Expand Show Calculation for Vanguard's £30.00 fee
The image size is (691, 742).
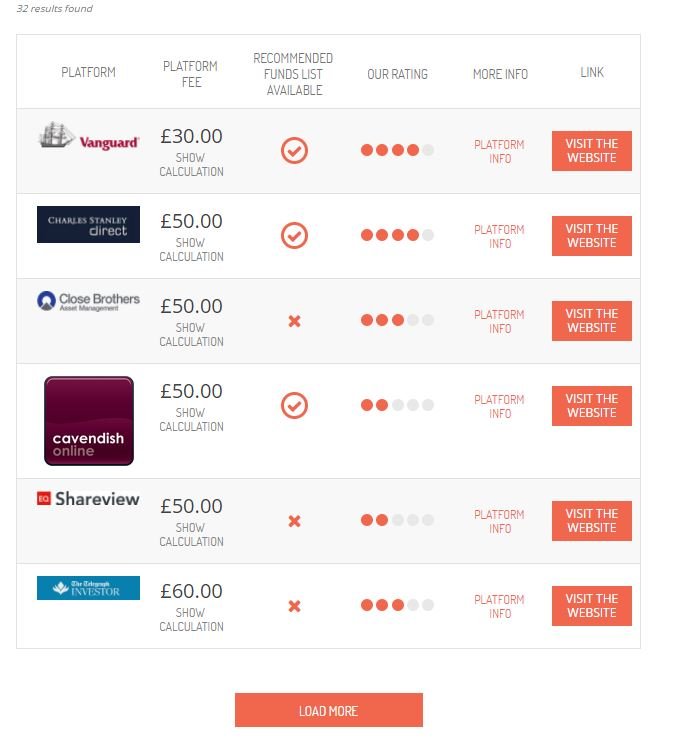[x=191, y=165]
